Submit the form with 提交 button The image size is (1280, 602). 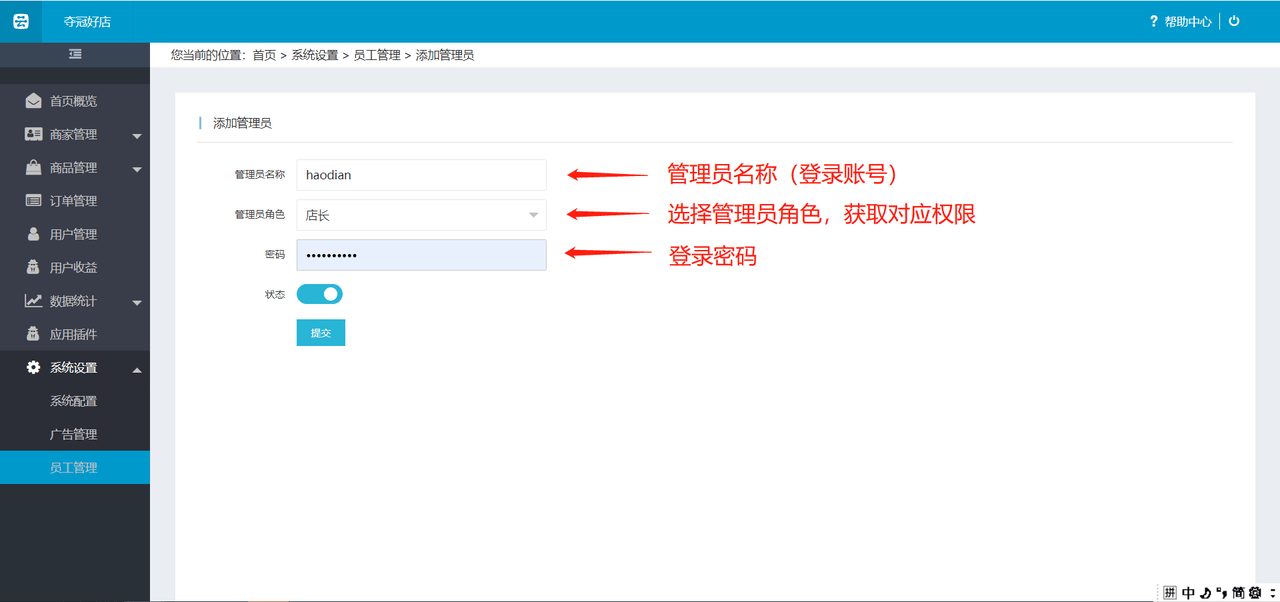(321, 333)
